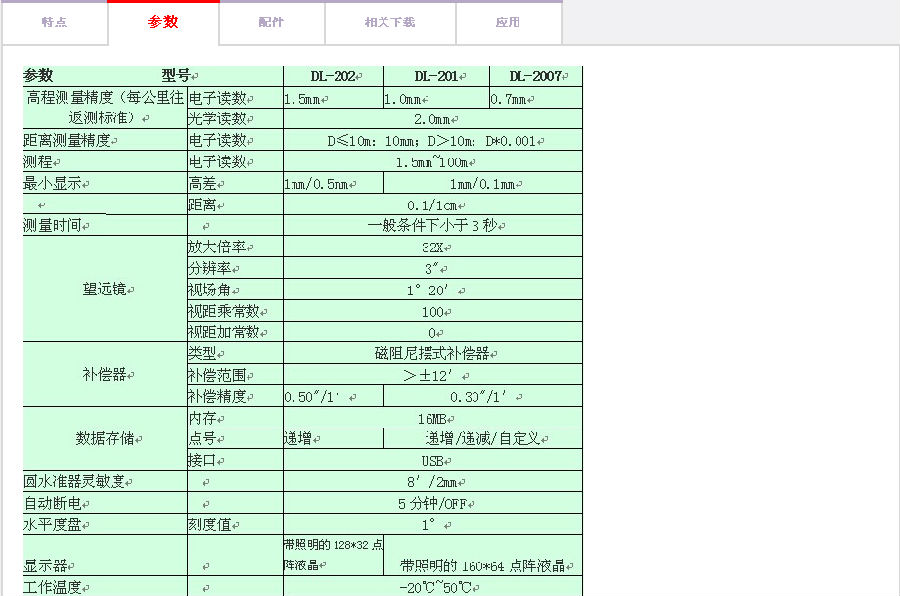
Task: Click the 圆水准器灵敏度 row label
Action: [x=80, y=481]
